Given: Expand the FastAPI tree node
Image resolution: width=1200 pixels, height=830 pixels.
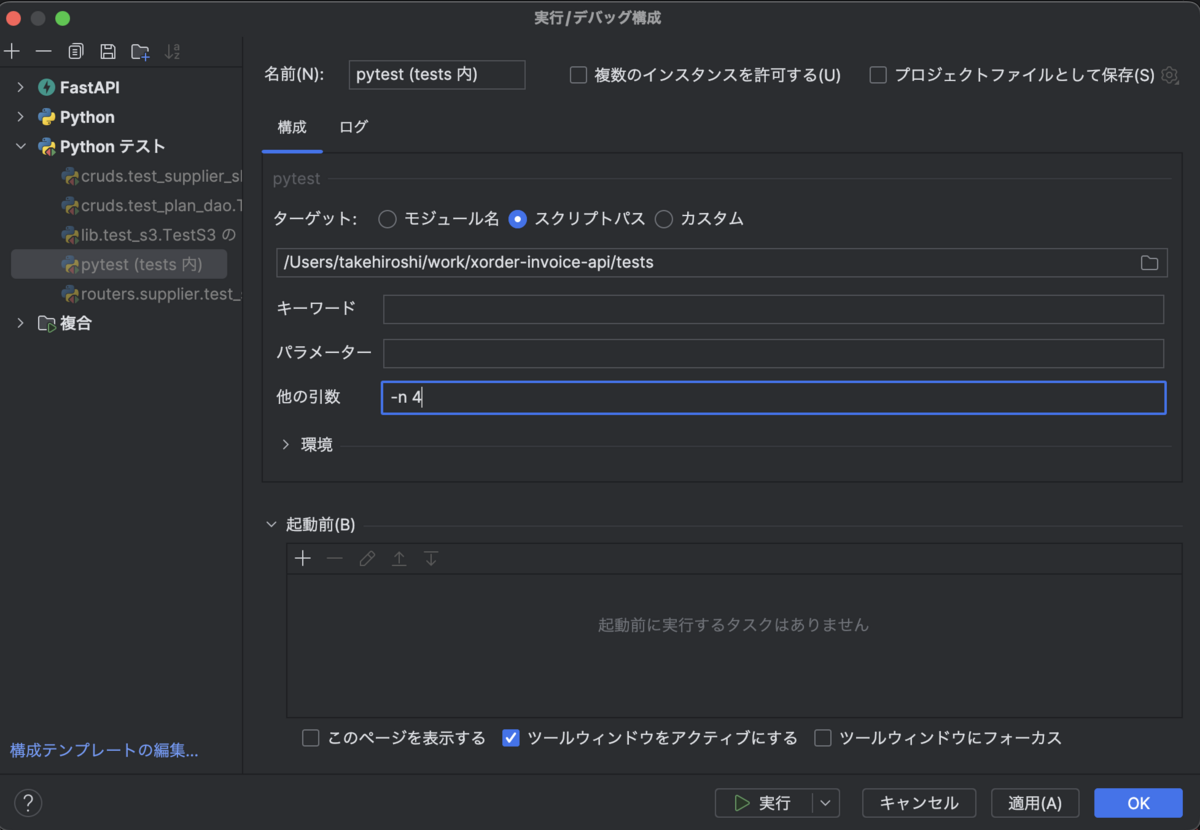Looking at the screenshot, I should (x=20, y=88).
